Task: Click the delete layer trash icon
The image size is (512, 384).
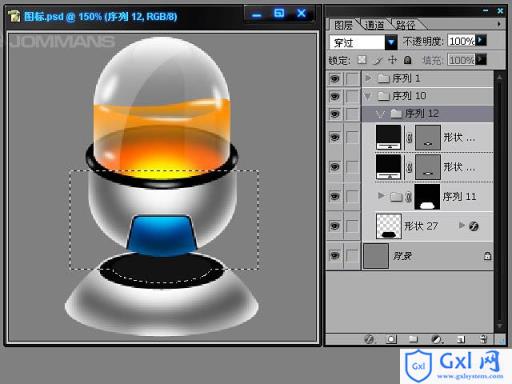Action: pos(483,339)
